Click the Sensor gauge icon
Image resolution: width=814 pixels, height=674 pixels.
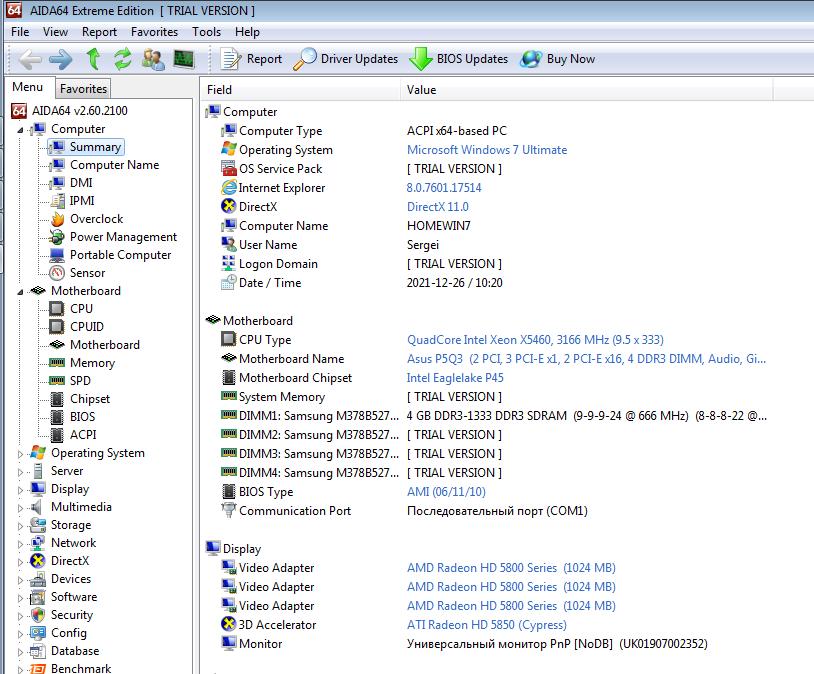click(x=57, y=273)
